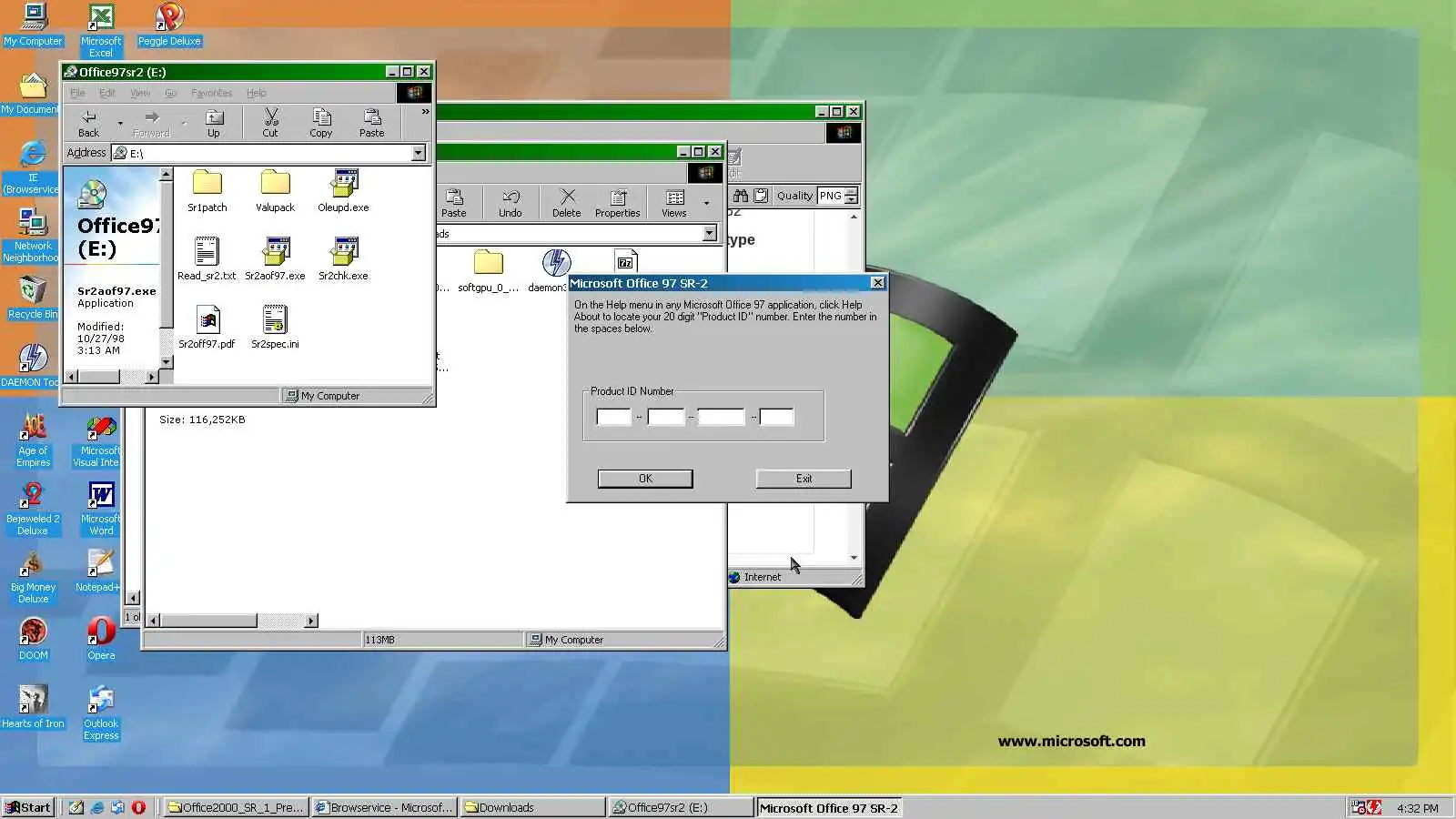
Task: Switch to Browservice taskbar button
Action: (383, 807)
